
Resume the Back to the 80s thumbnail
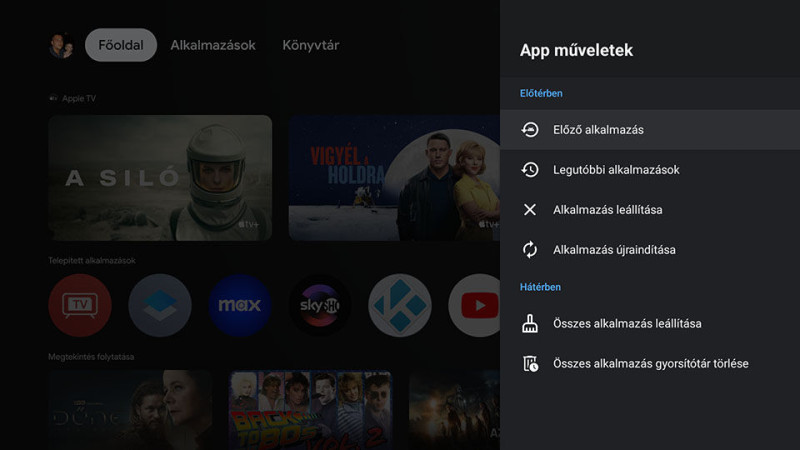(x=310, y=410)
